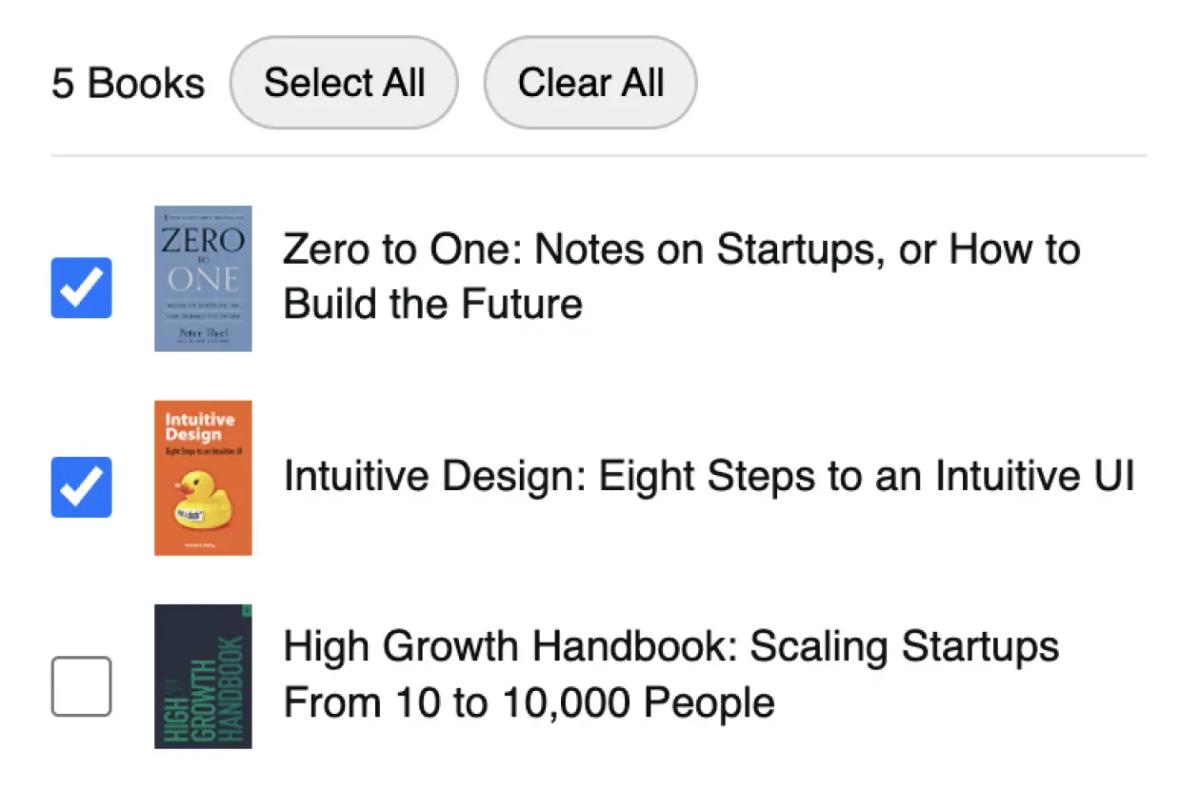Uncheck the Intuitive Design checkbox
This screenshot has height=790, width=1200.
81,487
